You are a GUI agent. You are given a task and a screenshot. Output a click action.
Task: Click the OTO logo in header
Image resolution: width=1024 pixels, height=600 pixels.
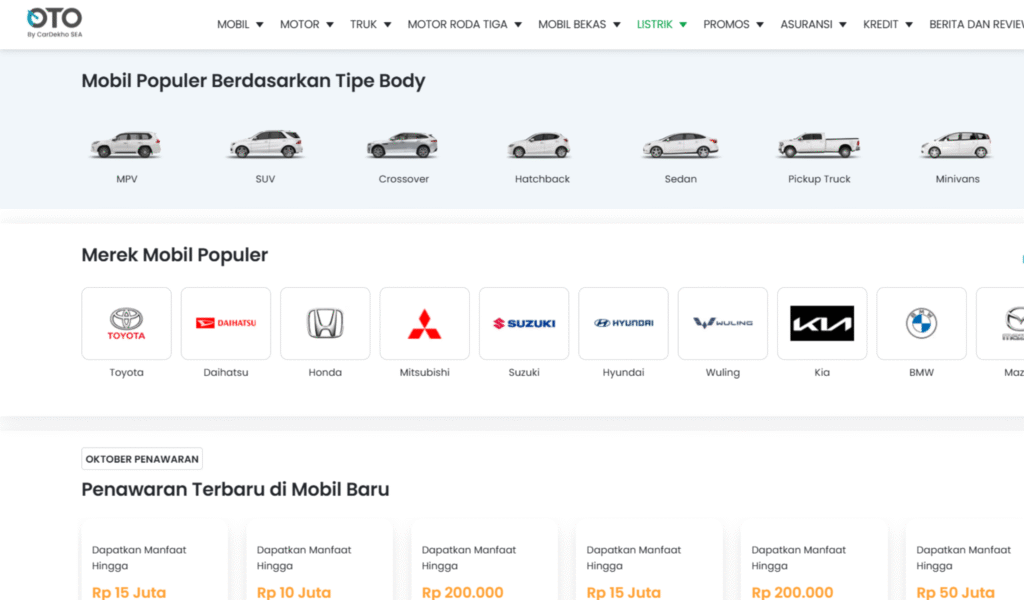[x=54, y=23]
